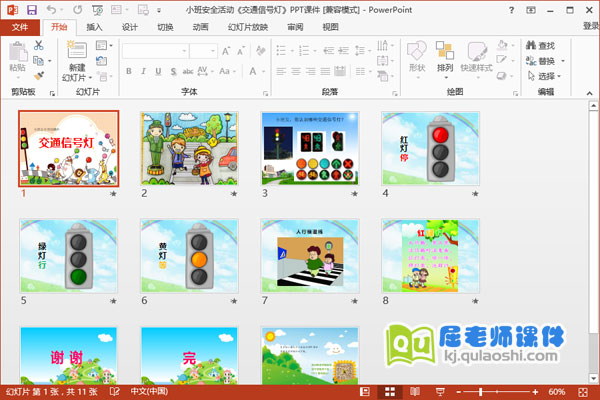This screenshot has height=400, width=600.
Task: Toggle Underline formatting button
Action: click(158, 71)
